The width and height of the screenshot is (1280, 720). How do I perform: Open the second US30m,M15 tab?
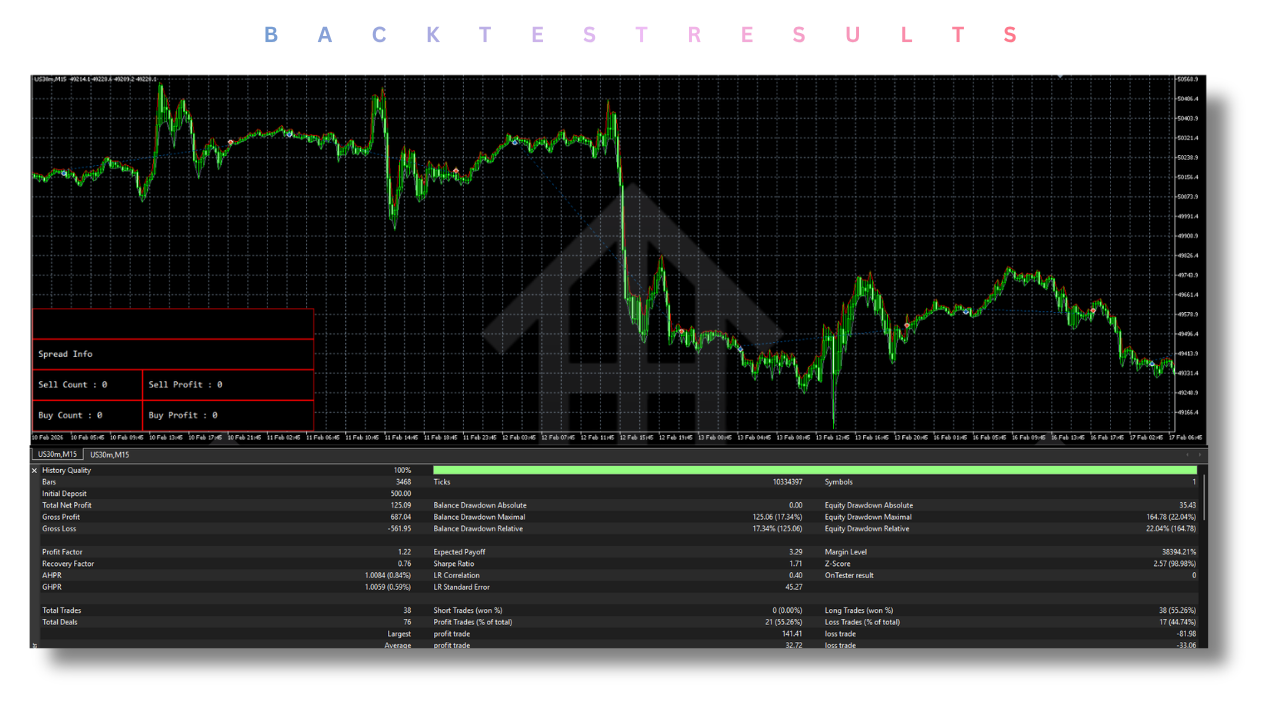click(x=108, y=454)
